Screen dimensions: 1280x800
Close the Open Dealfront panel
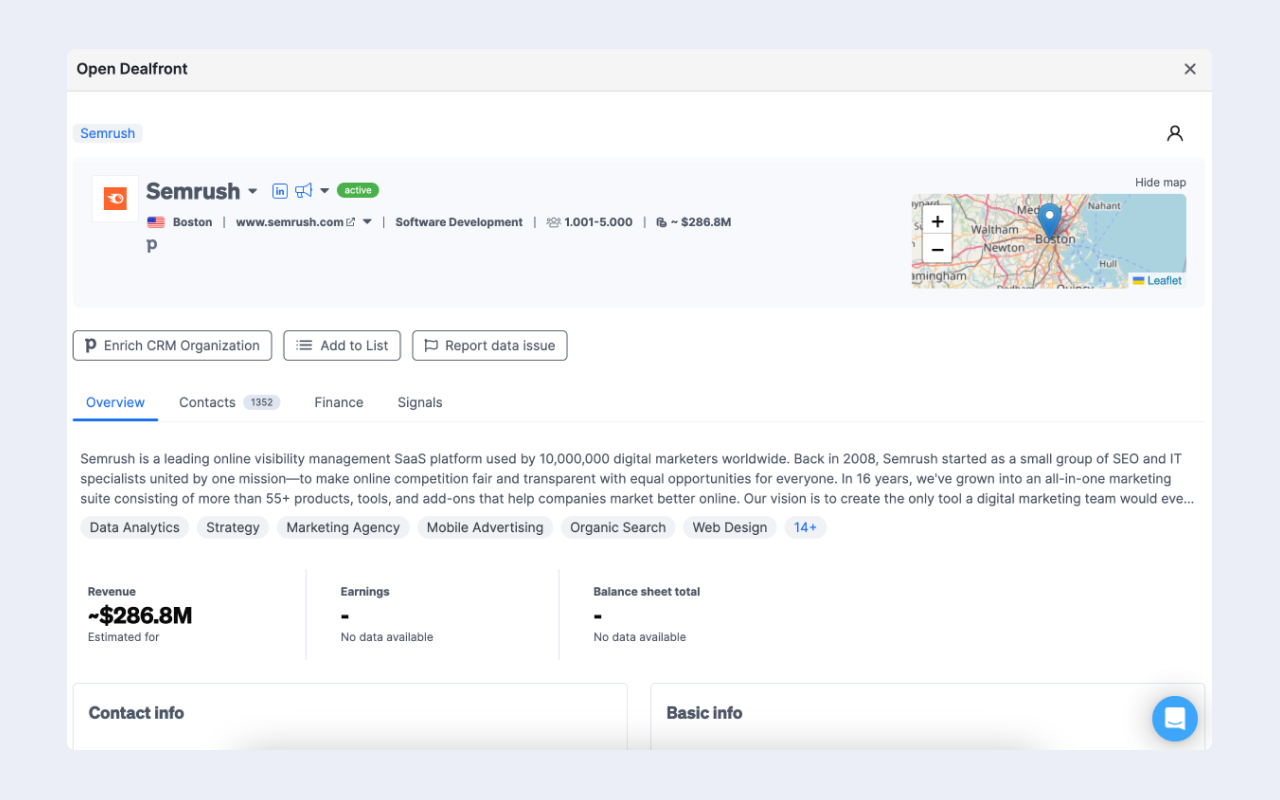coord(1190,69)
